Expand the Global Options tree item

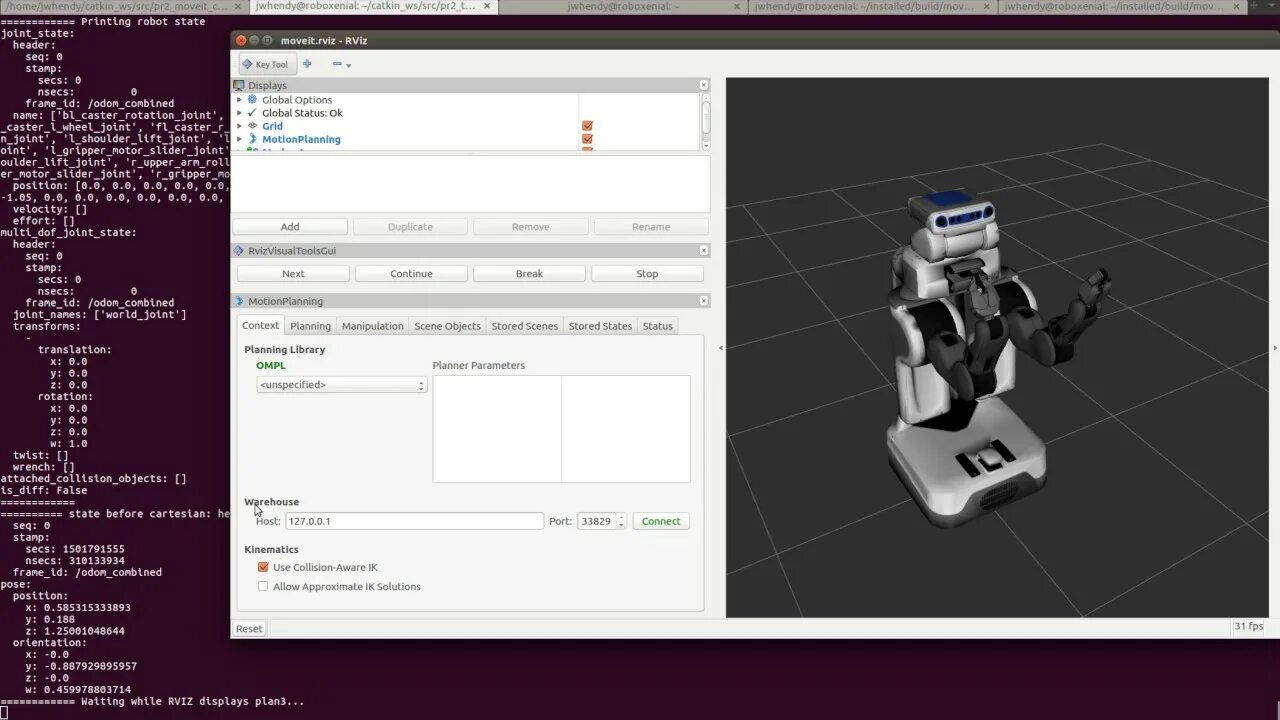click(x=239, y=100)
